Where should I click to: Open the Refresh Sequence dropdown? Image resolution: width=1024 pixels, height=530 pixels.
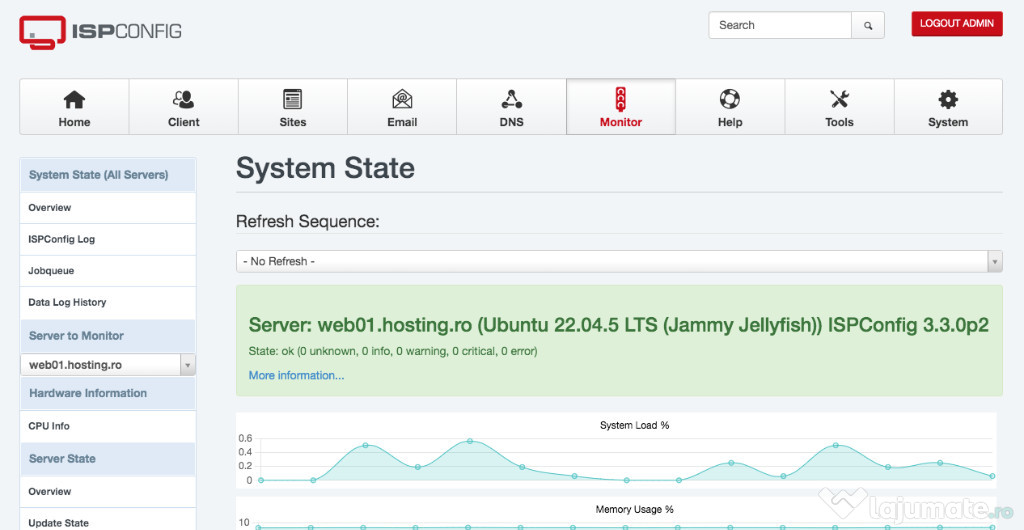tap(619, 261)
